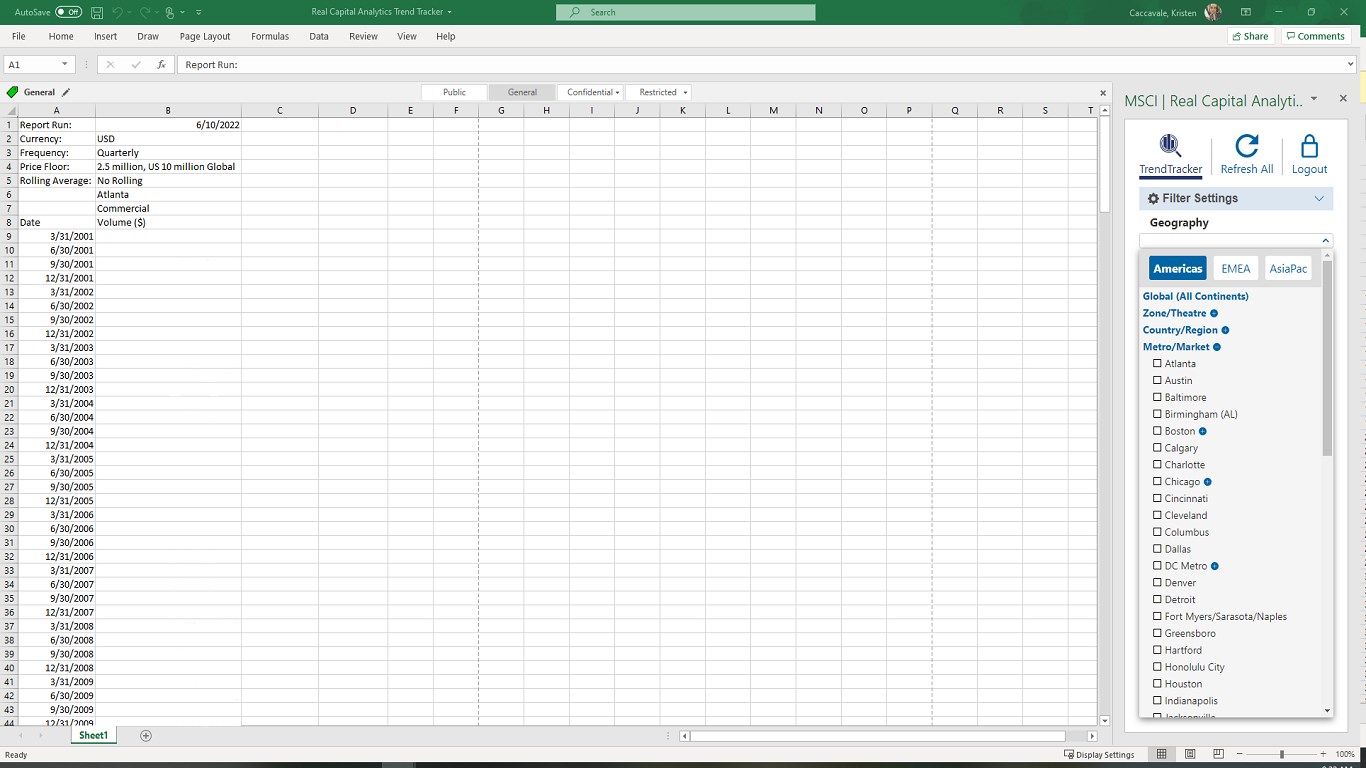This screenshot has width=1366, height=768.
Task: Select the EMEA region tab
Action: (1236, 268)
